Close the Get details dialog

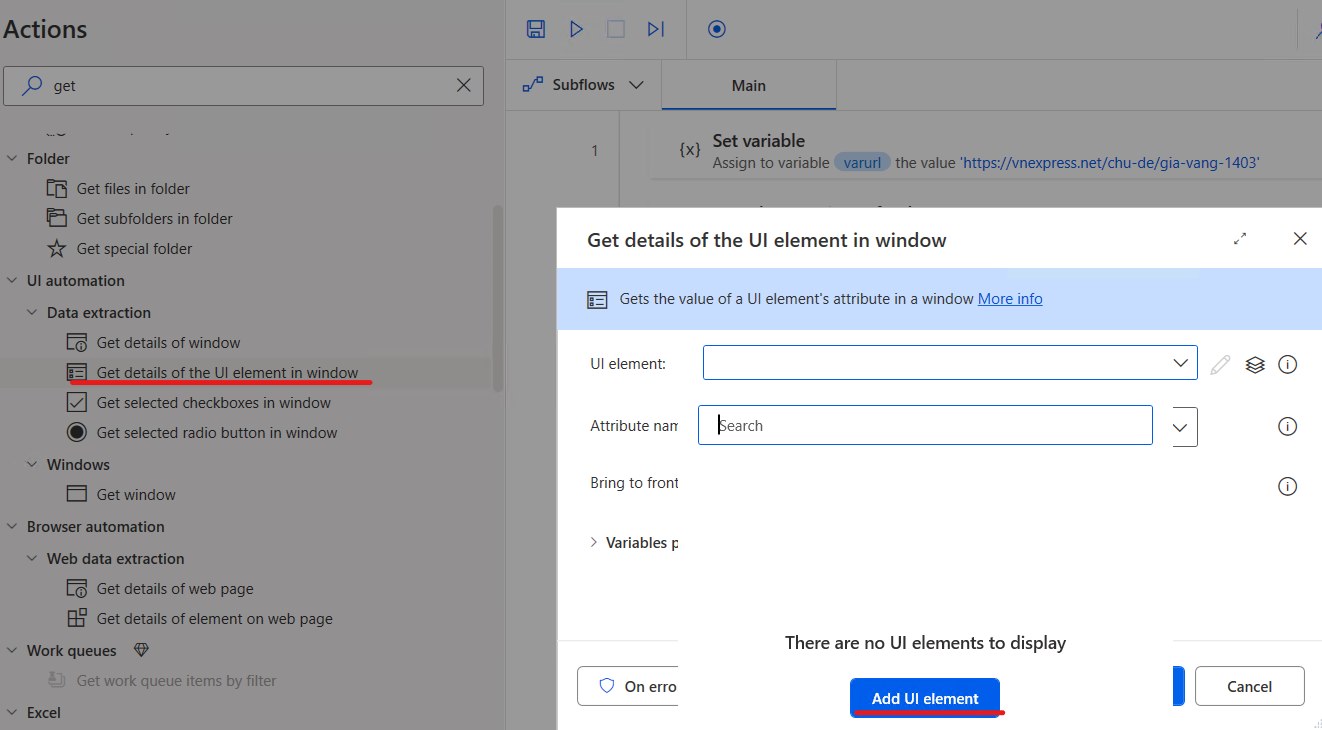click(1300, 238)
